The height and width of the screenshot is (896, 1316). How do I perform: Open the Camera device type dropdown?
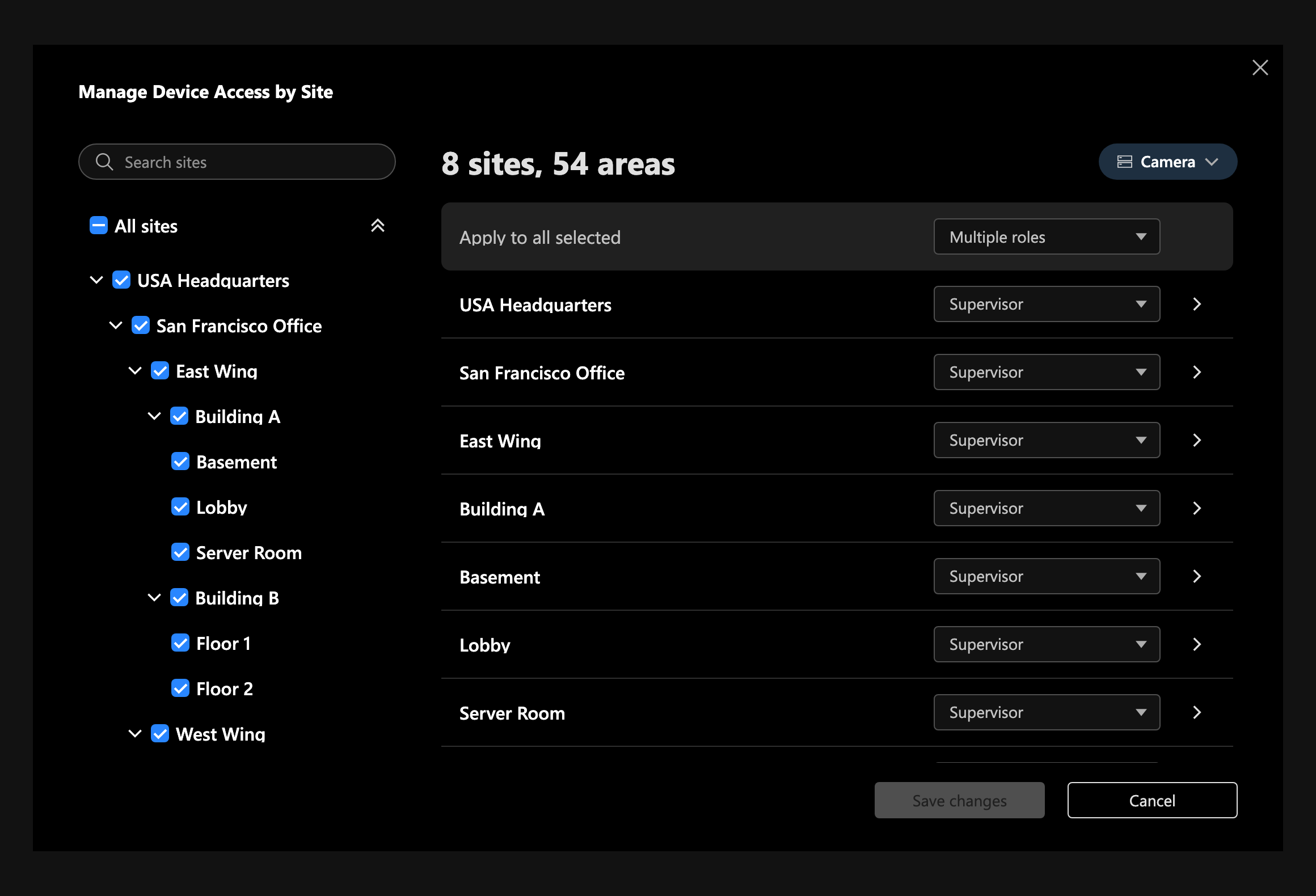click(x=1168, y=162)
